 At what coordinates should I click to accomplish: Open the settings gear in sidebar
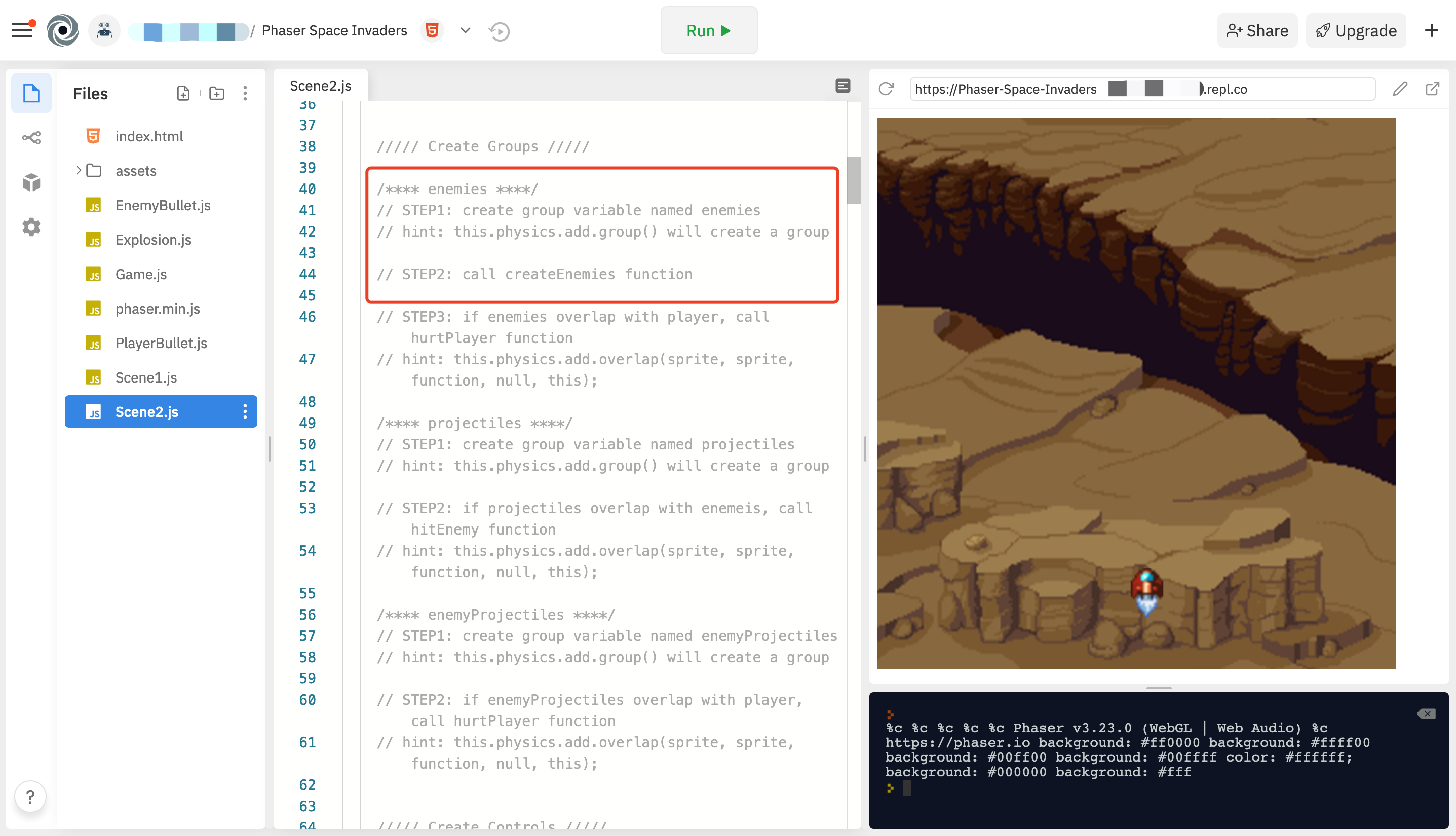pos(31,227)
